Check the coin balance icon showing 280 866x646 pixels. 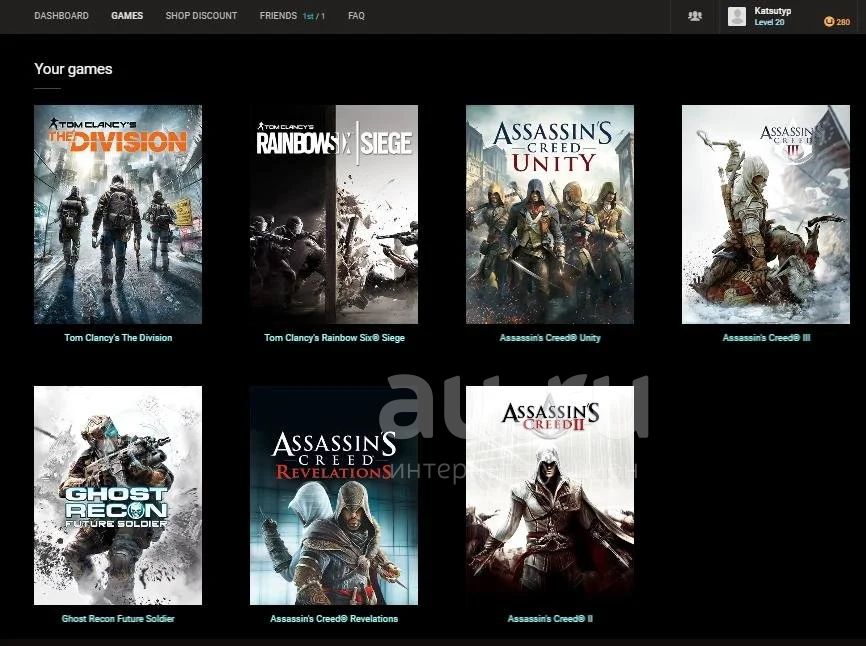pos(828,22)
